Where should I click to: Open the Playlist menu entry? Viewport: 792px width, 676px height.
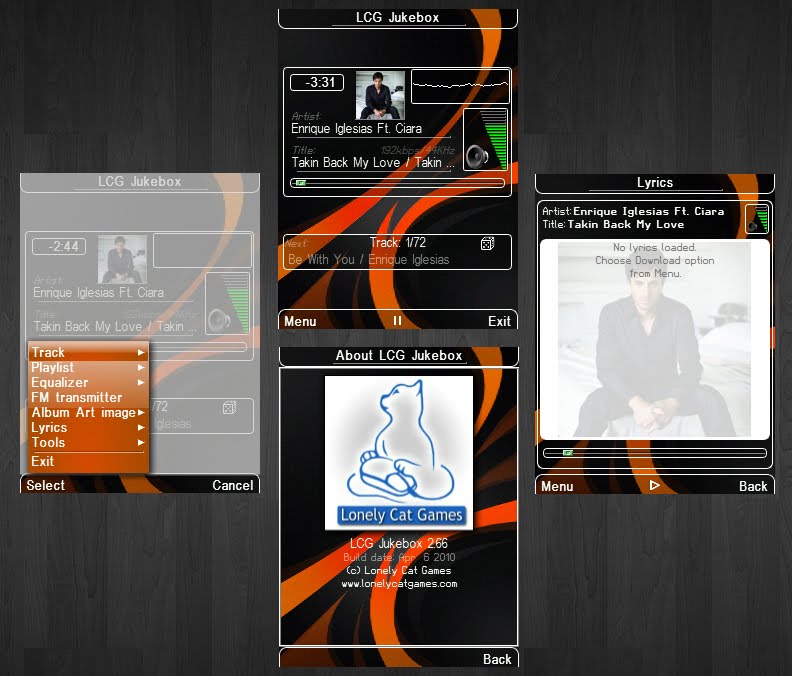click(x=88, y=367)
